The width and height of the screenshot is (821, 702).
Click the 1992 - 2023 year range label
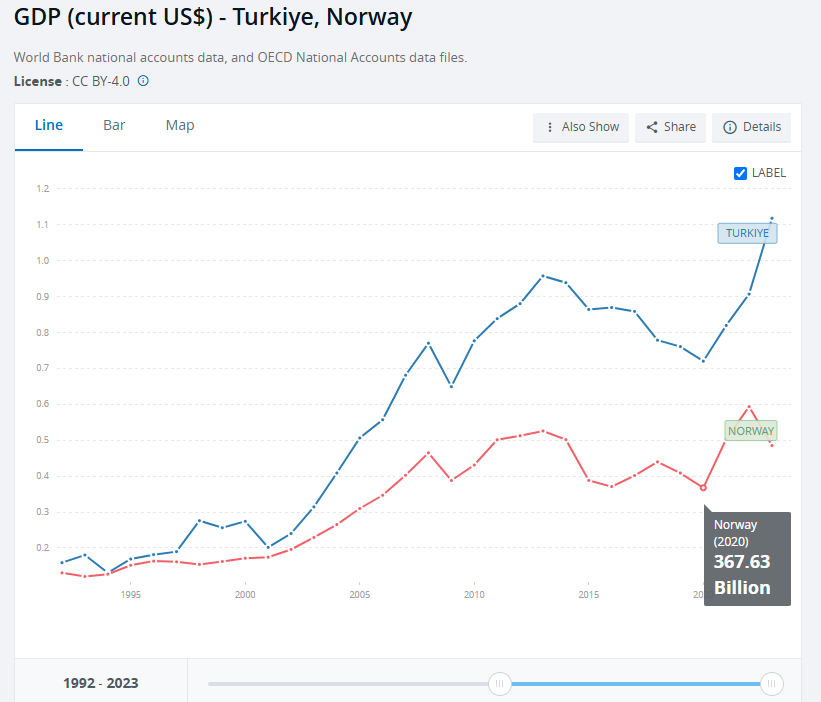pos(101,683)
